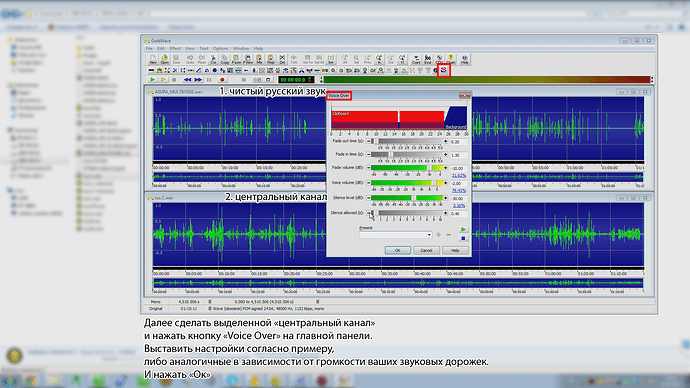Click the pause transport button
This screenshot has height=388, width=690.
tap(209, 80)
